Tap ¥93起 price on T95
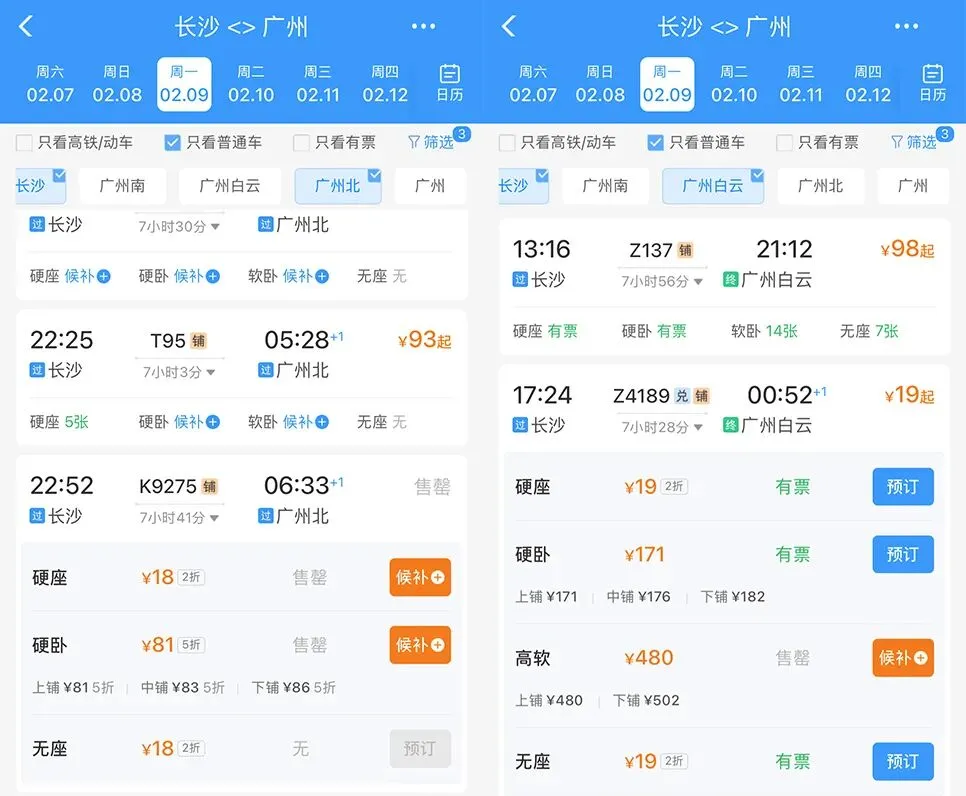Screen dimensions: 966x796 [x=424, y=339]
